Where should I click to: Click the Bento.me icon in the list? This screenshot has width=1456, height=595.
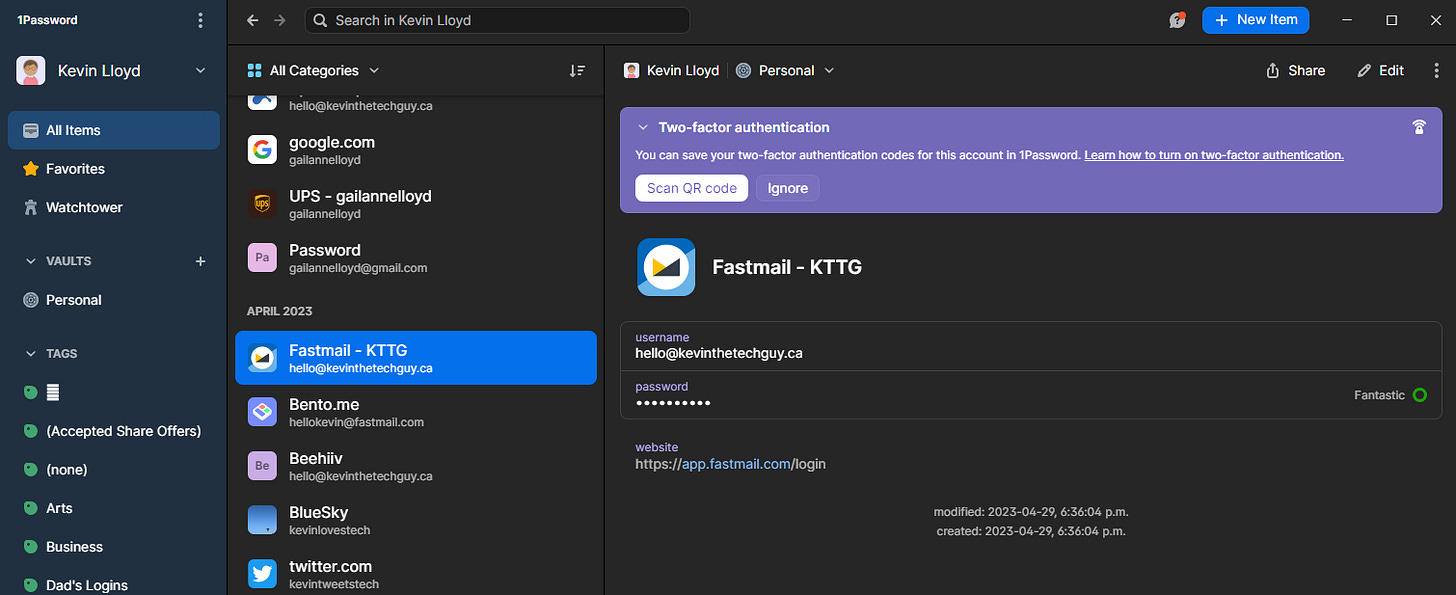262,412
